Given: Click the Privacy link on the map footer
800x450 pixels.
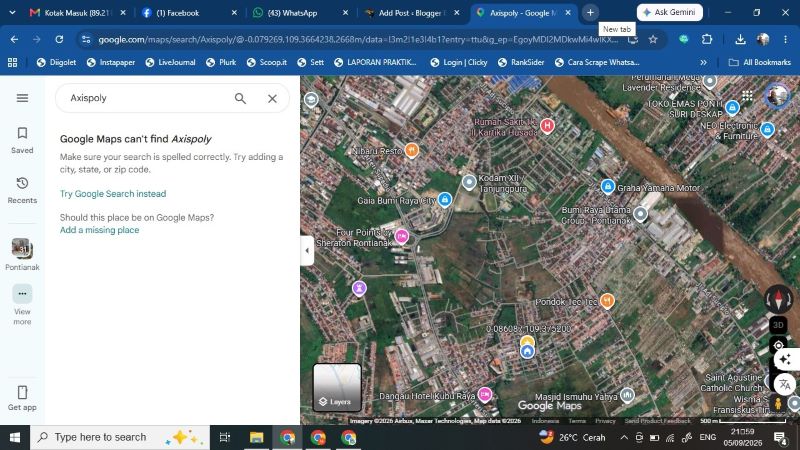Looking at the screenshot, I should (605, 421).
